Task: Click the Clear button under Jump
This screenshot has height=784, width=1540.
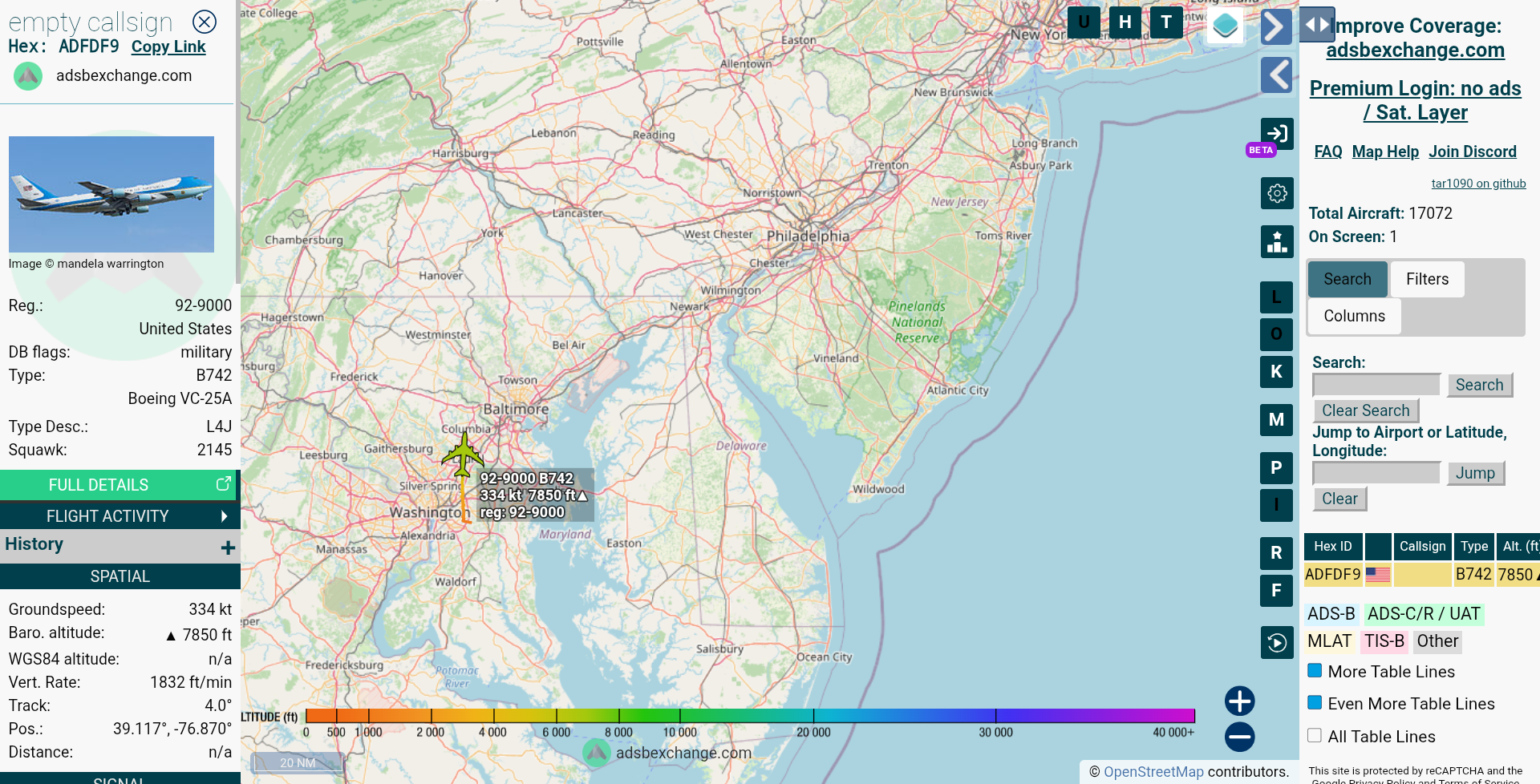Action: (1339, 499)
